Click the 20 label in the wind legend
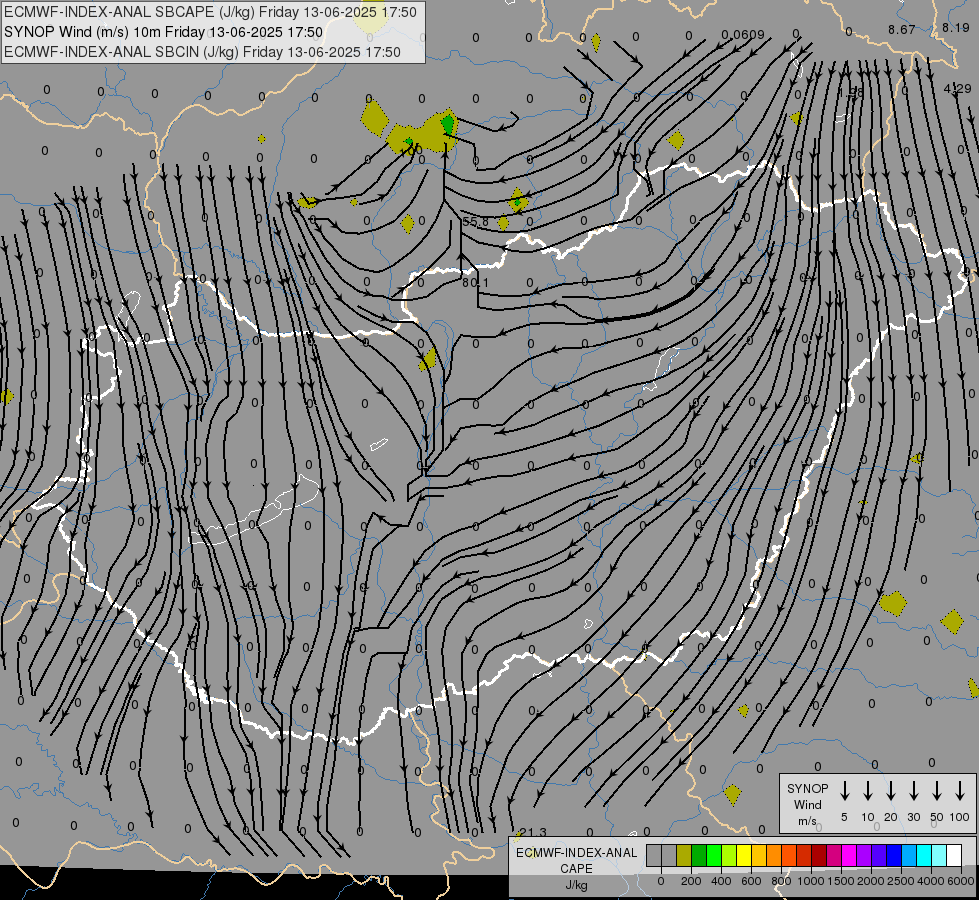Screen dimensions: 979x900 point(891,817)
